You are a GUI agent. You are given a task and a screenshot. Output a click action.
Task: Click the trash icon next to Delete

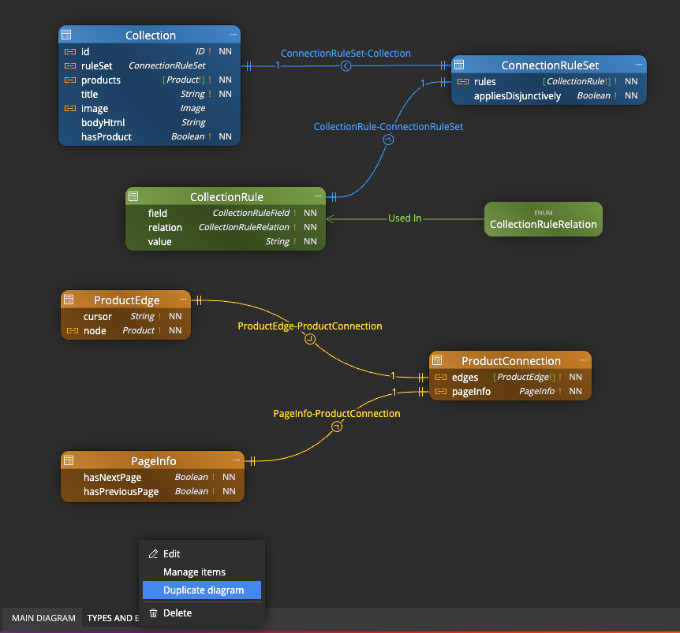pyautogui.click(x=153, y=613)
